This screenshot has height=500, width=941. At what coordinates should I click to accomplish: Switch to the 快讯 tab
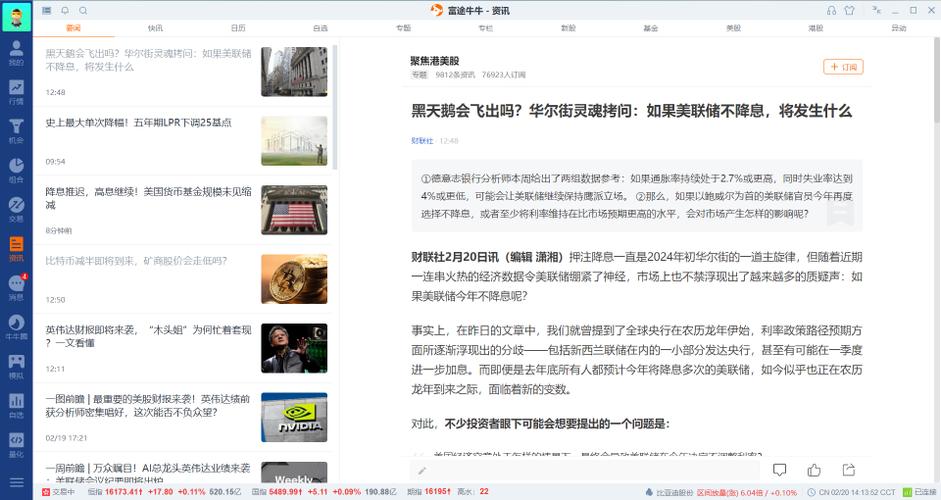(x=155, y=28)
